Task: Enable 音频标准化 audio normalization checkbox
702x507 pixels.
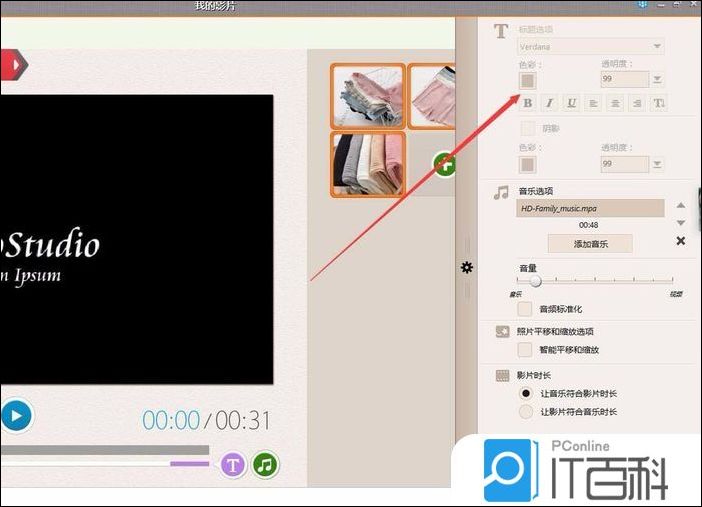Action: (525, 309)
